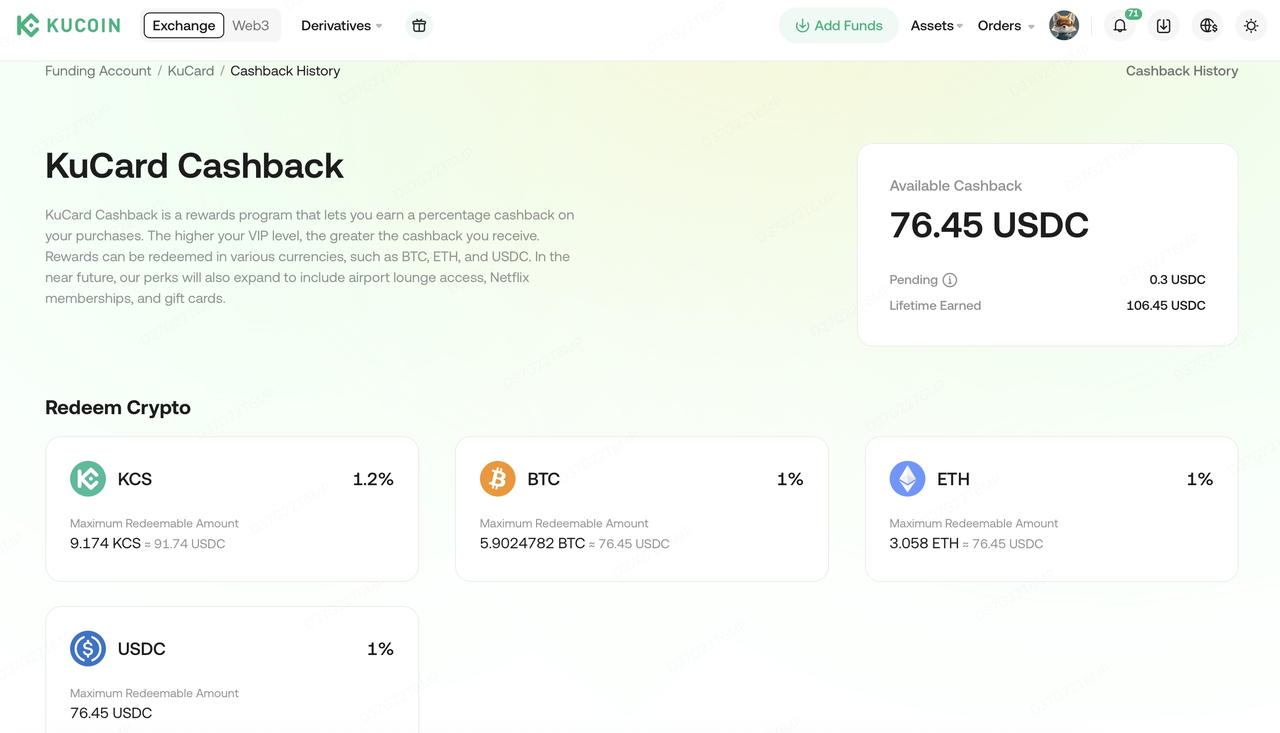Viewport: 1280px width, 733px height.
Task: Open language and currency globe icon
Action: [1208, 26]
